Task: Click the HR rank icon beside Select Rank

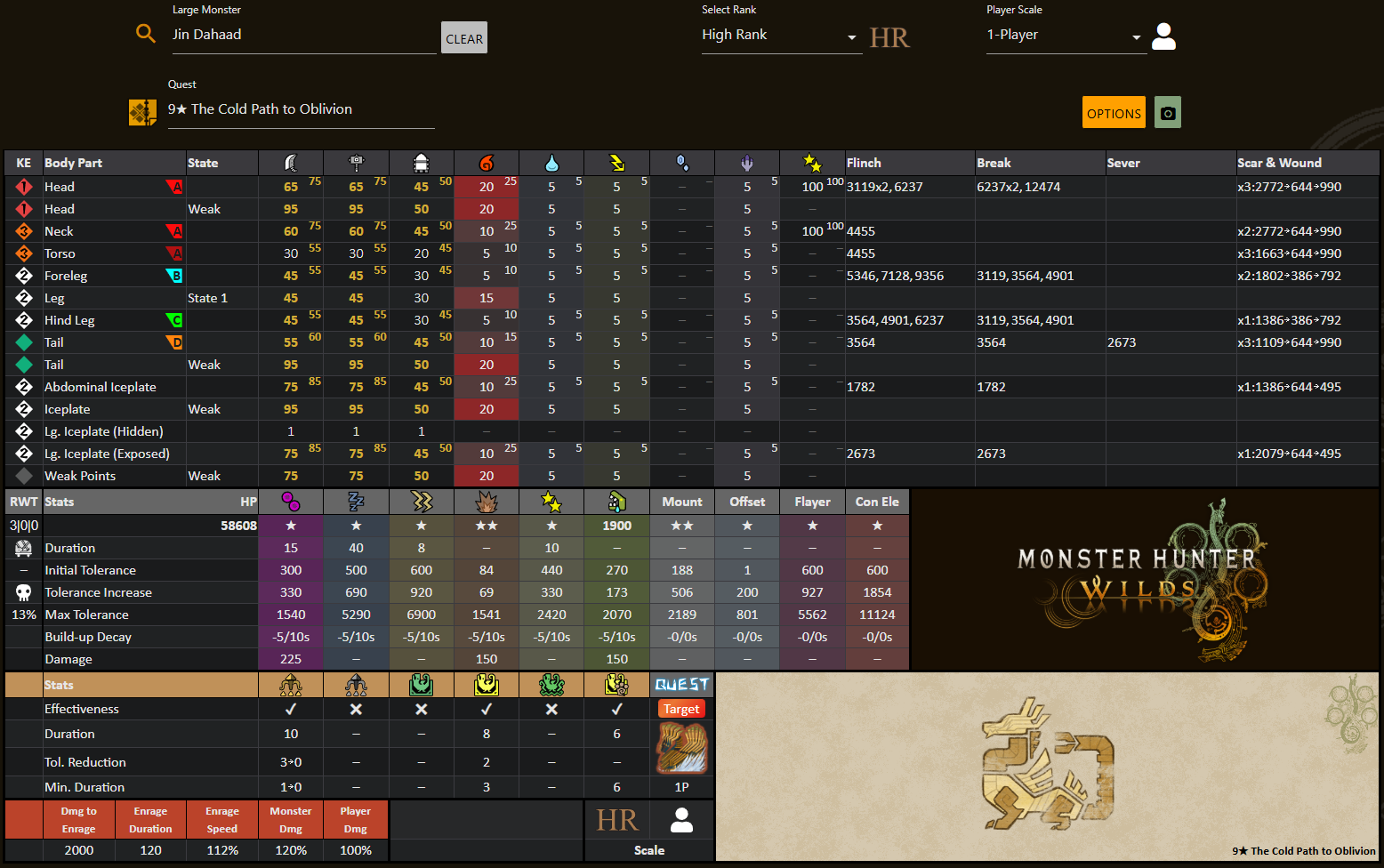Action: (889, 37)
